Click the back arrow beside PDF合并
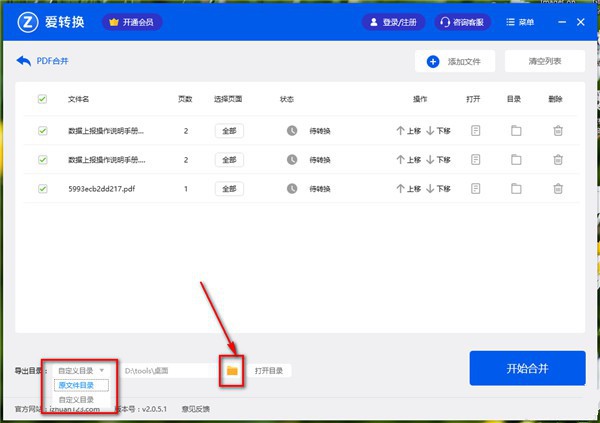This screenshot has width=600, height=423. pyautogui.click(x=24, y=61)
